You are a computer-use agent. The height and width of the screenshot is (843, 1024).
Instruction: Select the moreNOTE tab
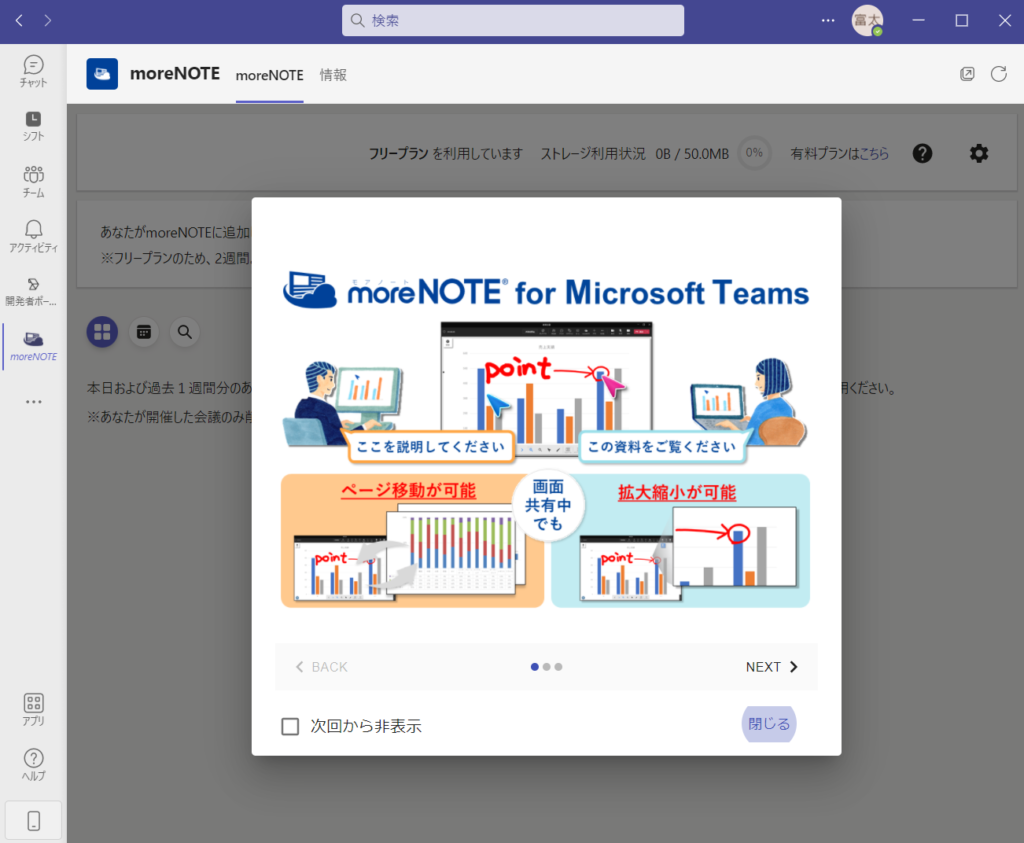click(270, 75)
